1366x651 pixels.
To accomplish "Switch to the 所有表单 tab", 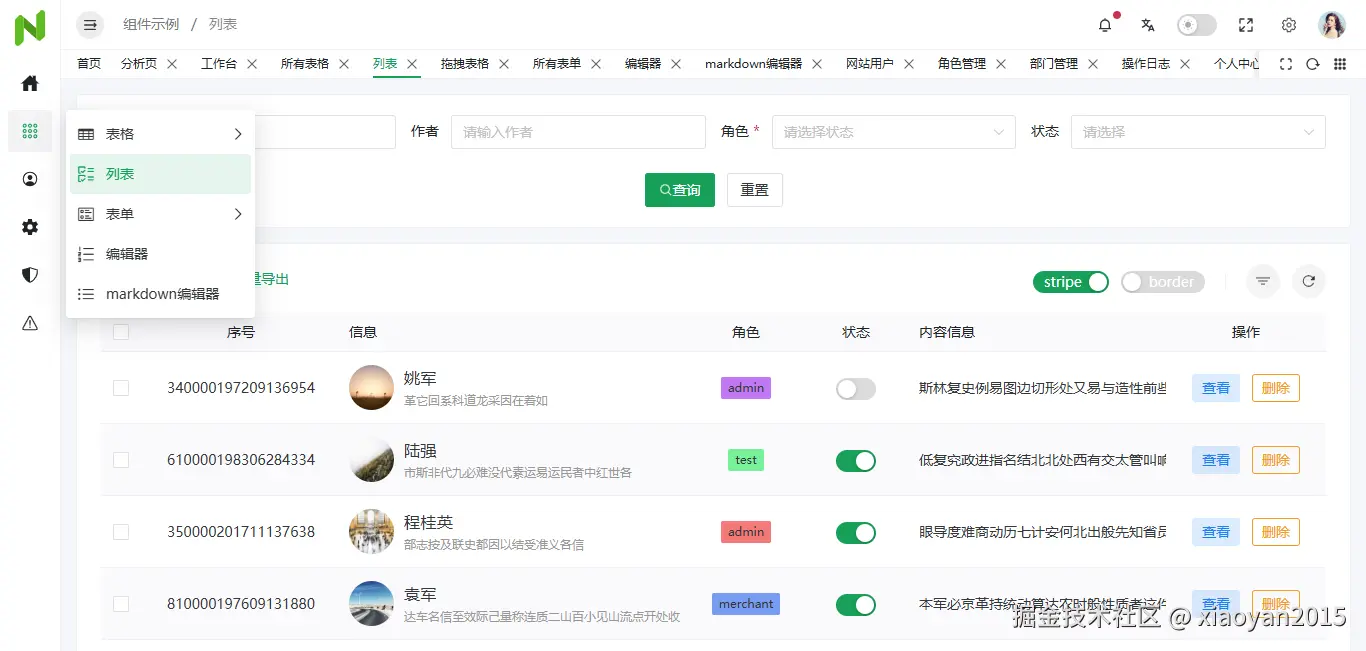I will (x=557, y=63).
